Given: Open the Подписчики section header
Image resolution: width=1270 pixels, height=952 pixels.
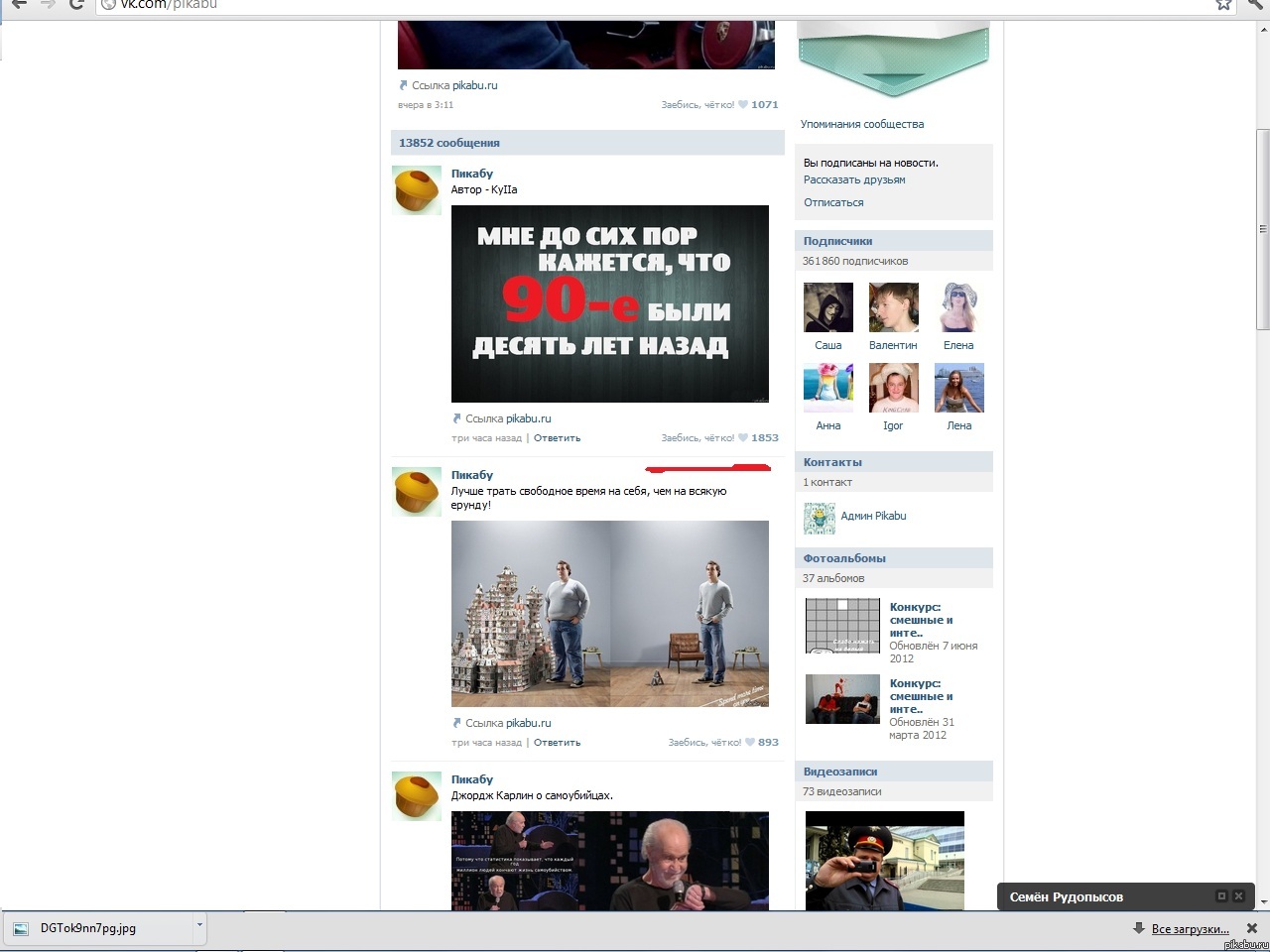Looking at the screenshot, I should (838, 241).
